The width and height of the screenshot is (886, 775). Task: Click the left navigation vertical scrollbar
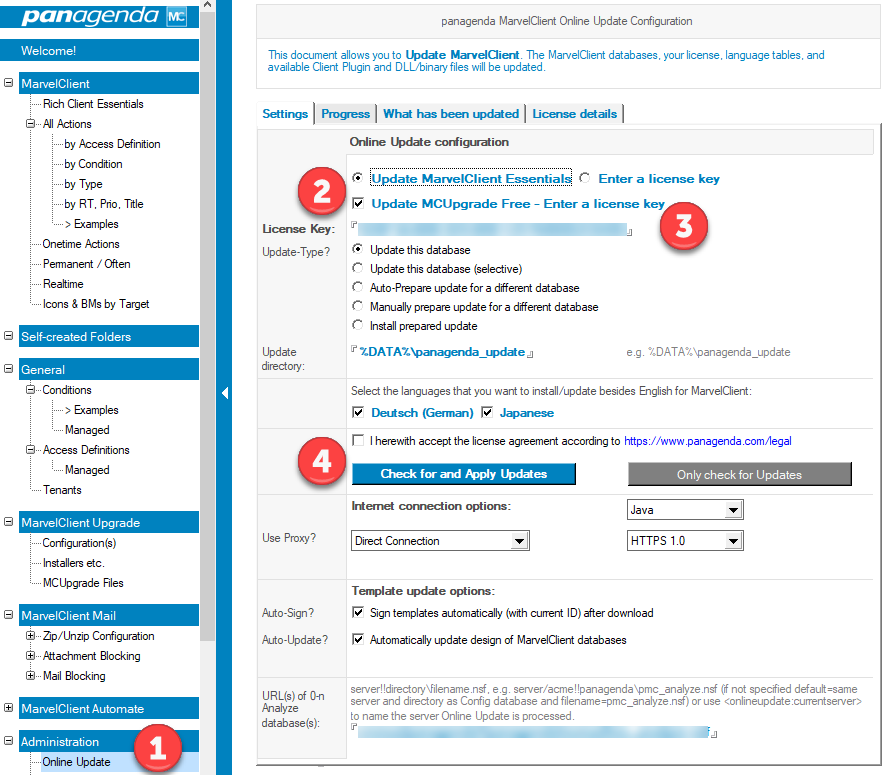pyautogui.click(x=207, y=326)
